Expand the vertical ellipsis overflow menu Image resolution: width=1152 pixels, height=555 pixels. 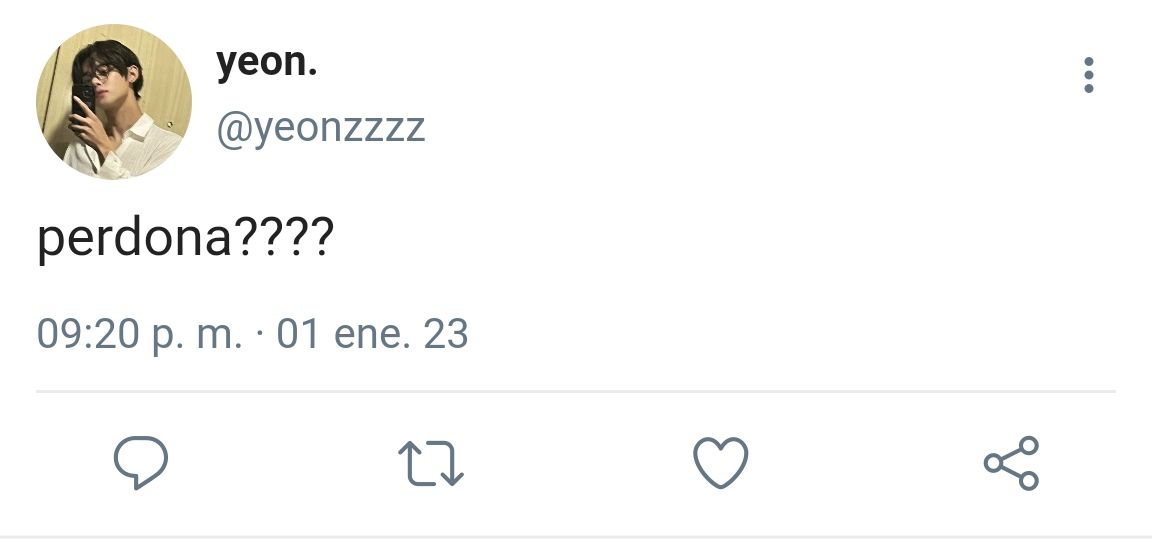pos(1088,75)
